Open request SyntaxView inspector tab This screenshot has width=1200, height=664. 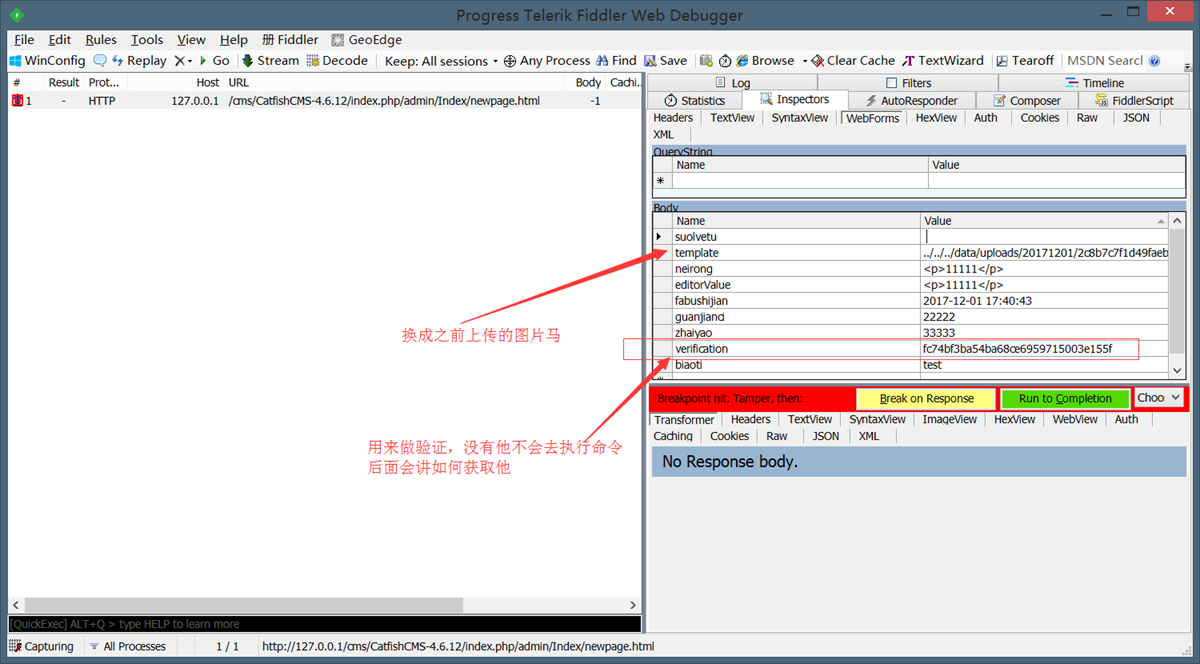[800, 118]
